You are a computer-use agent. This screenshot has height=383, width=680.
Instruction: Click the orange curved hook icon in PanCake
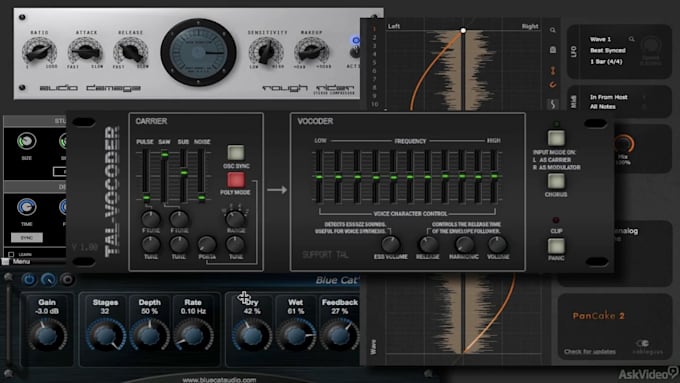click(553, 85)
